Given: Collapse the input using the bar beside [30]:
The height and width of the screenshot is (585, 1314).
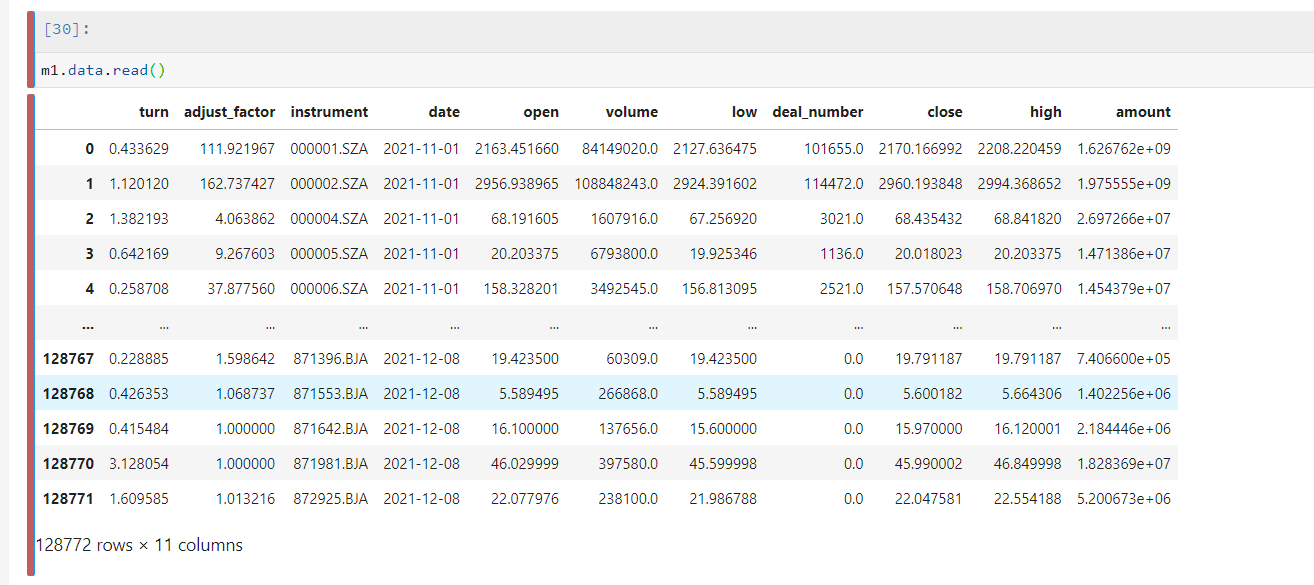Looking at the screenshot, I should (x=31, y=50).
